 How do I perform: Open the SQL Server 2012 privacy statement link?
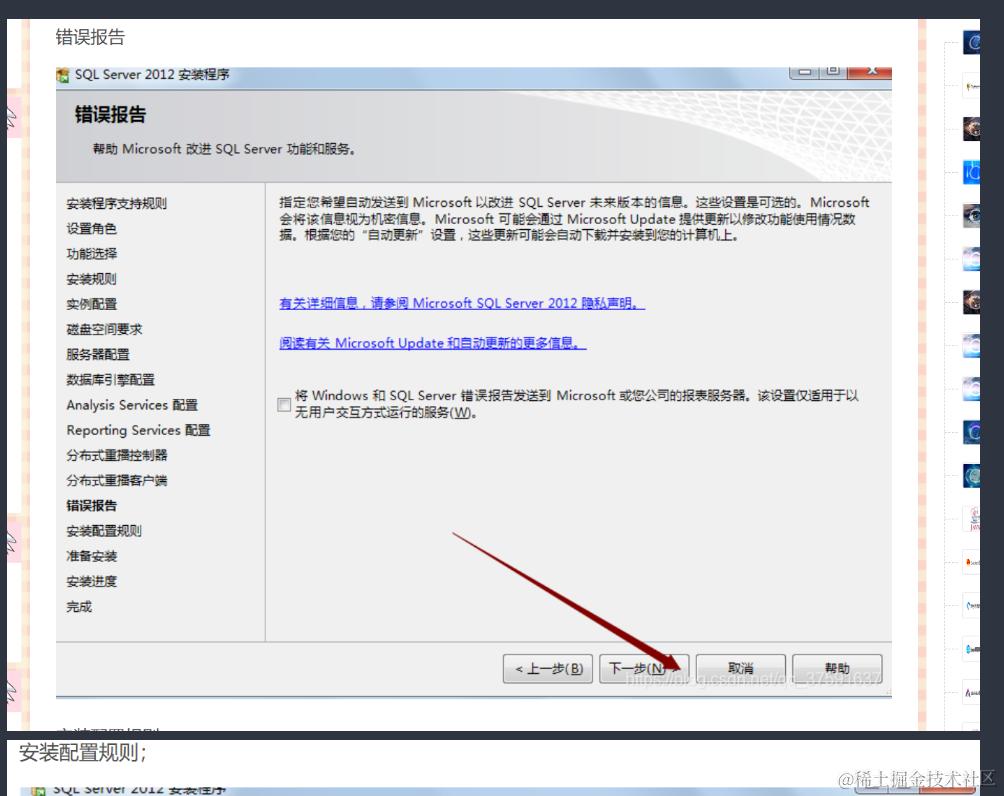[462, 303]
